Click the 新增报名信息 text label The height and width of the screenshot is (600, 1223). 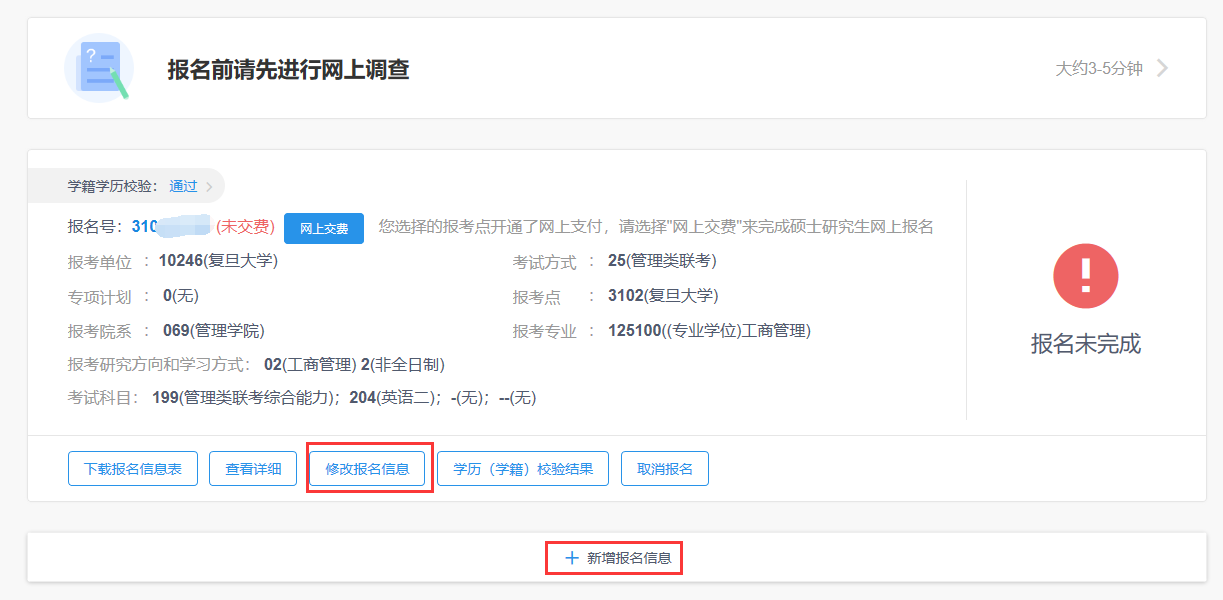coord(629,558)
